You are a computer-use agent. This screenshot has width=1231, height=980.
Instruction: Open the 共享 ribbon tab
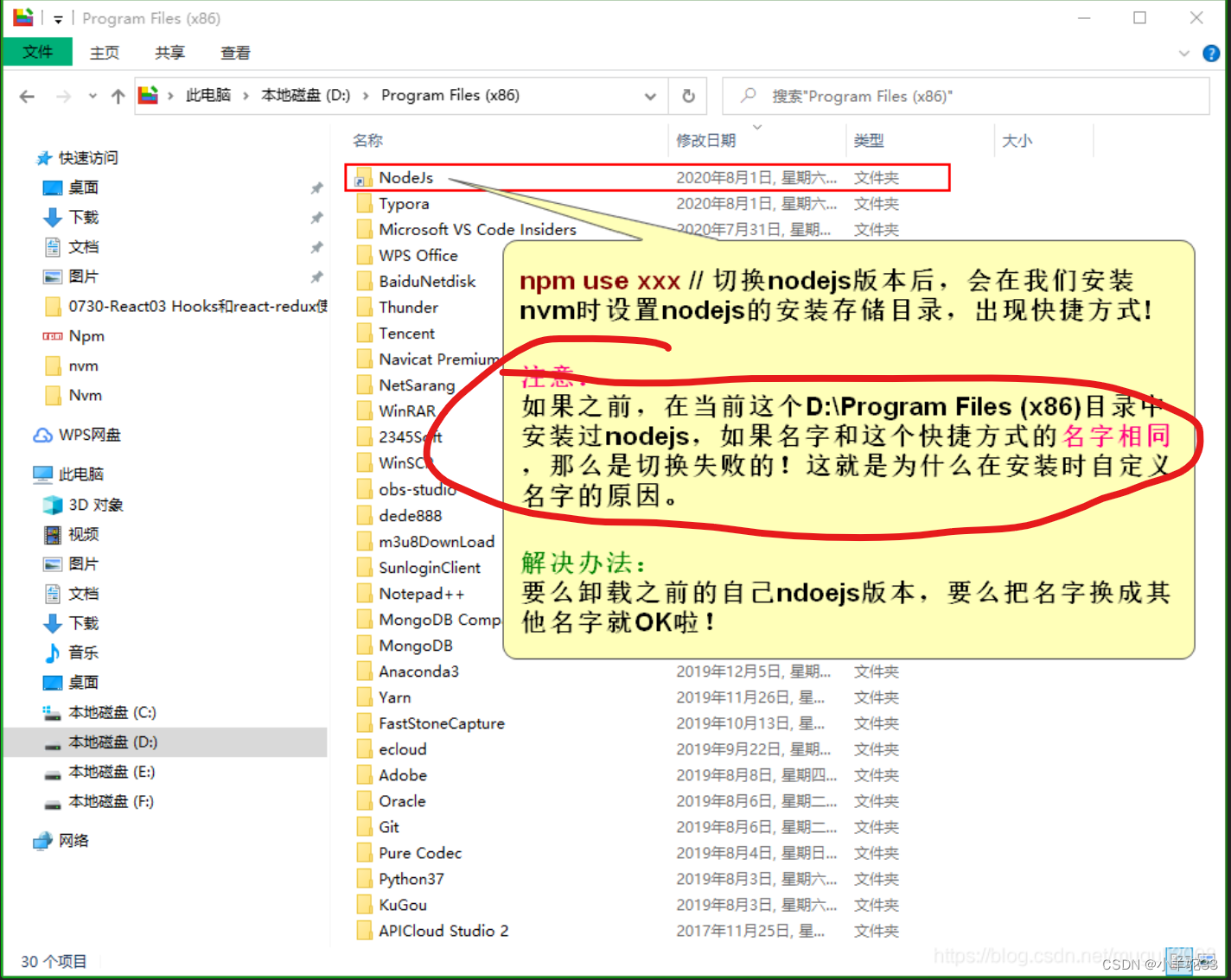169,53
